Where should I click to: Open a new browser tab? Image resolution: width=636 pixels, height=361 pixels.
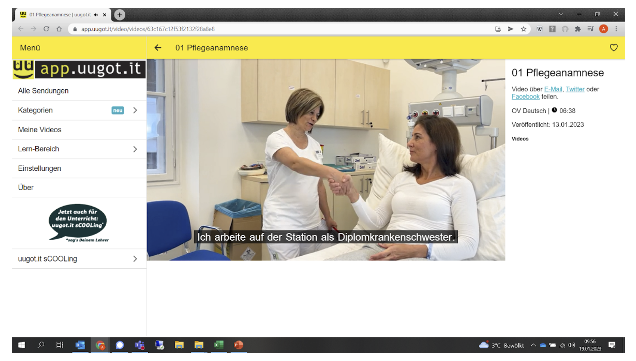click(119, 15)
